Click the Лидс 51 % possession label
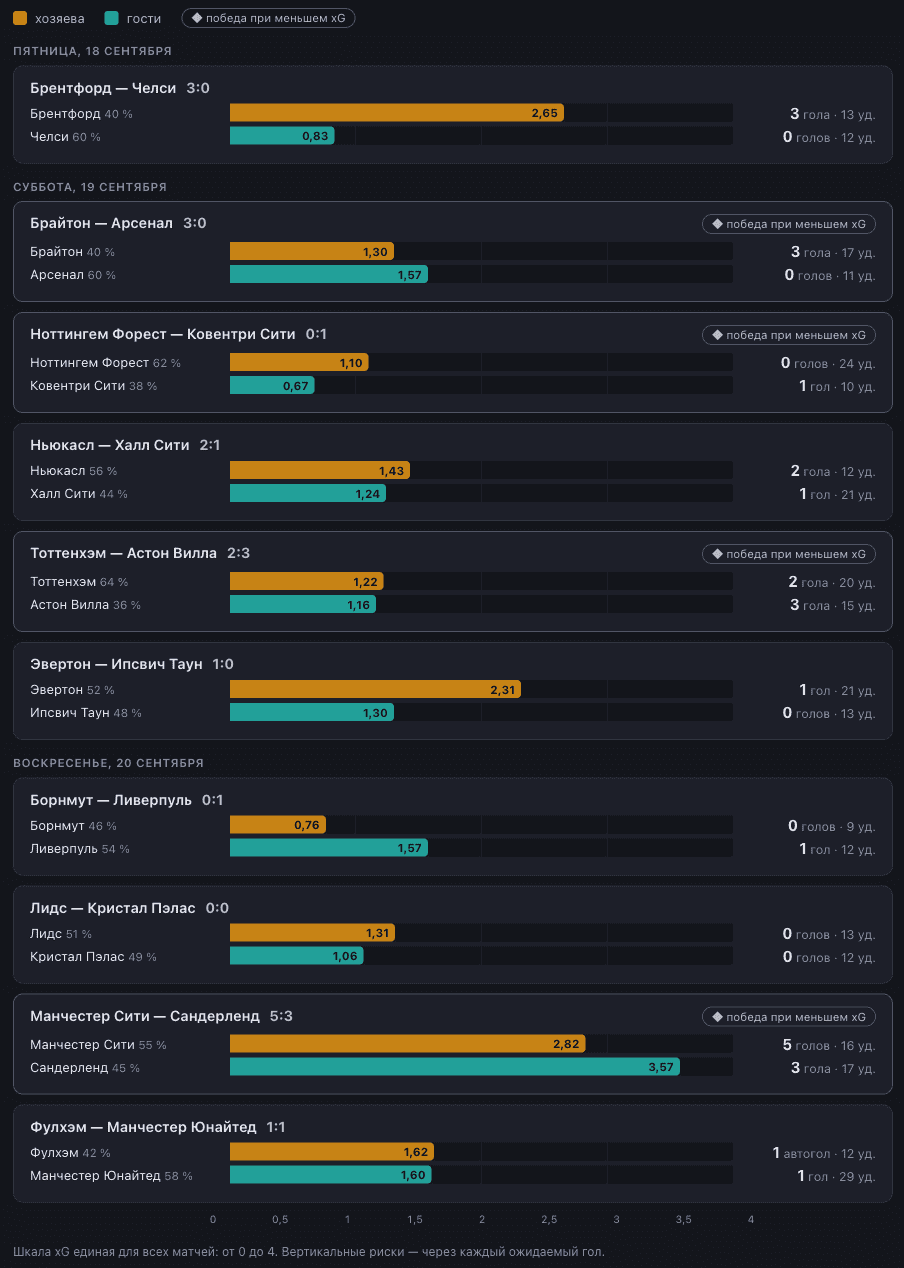This screenshot has width=904, height=1268. click(x=61, y=934)
